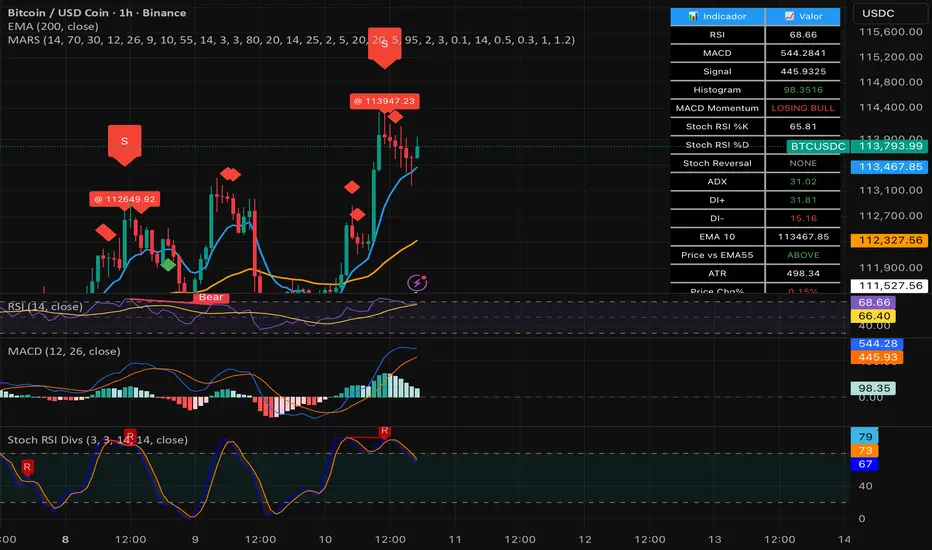Click the white 111,527.56 axis label
The height and width of the screenshot is (550, 932).
tap(890, 285)
